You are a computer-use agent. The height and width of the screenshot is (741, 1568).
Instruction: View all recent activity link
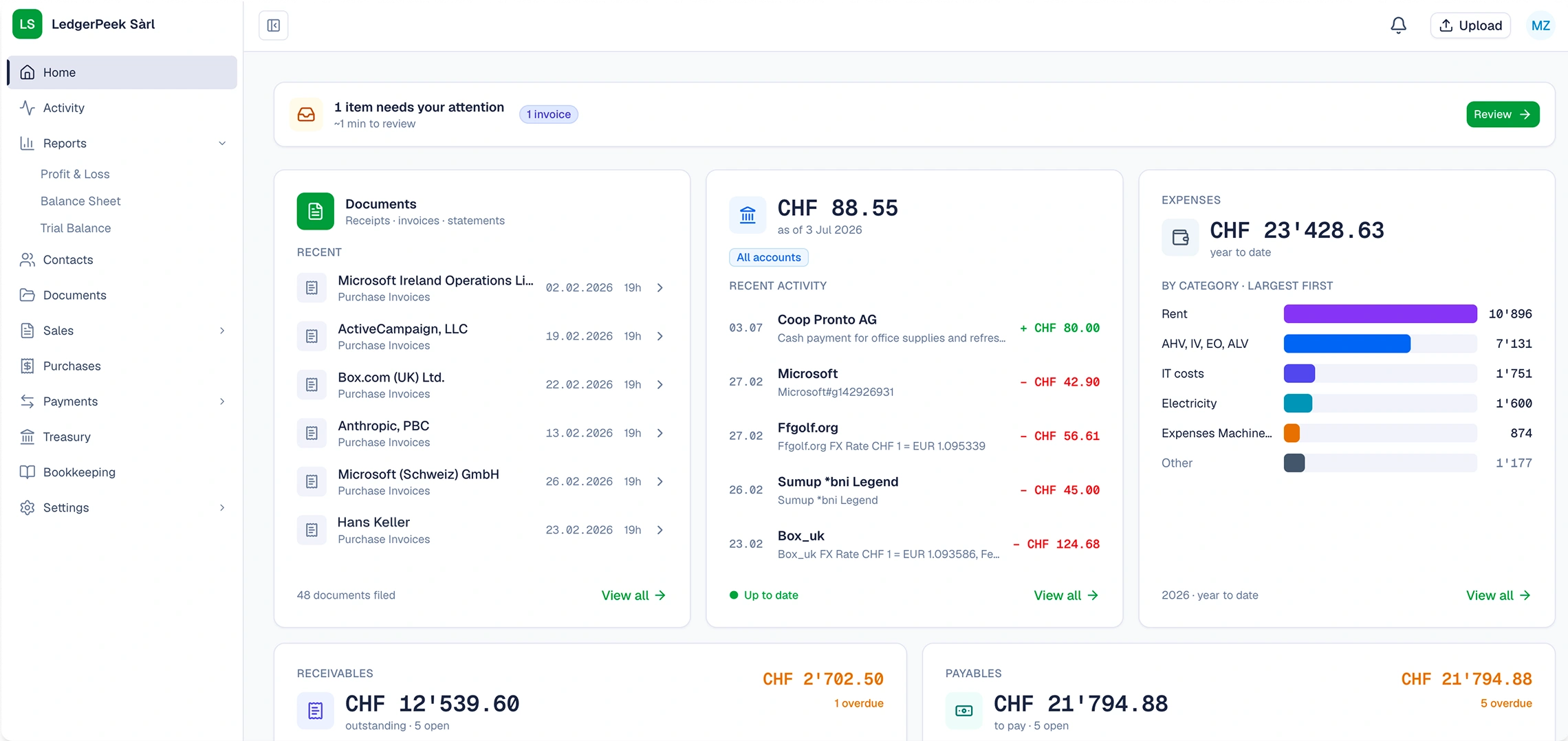coord(1066,595)
